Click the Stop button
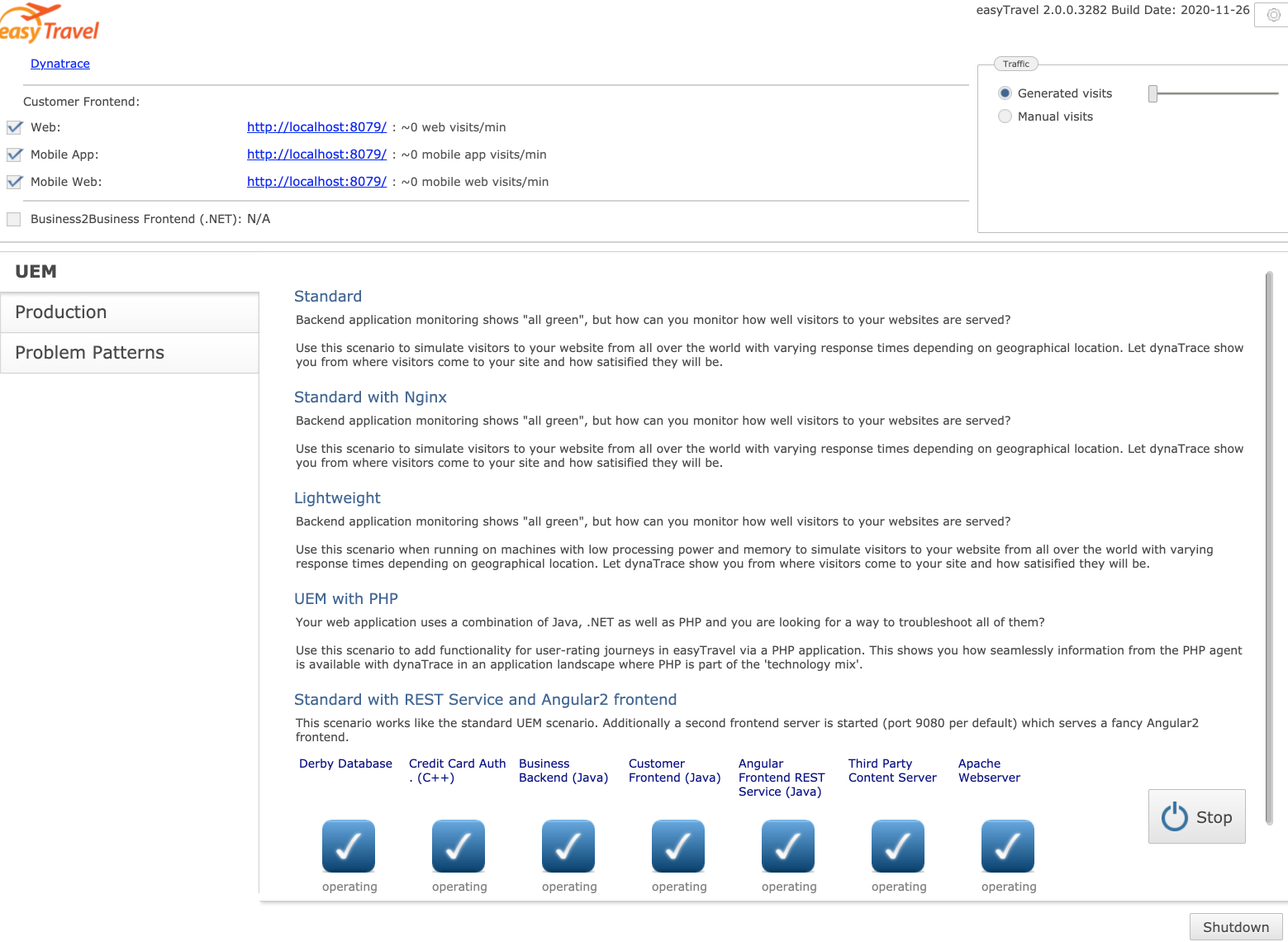Screen dimensions: 1288x942 1196,816
